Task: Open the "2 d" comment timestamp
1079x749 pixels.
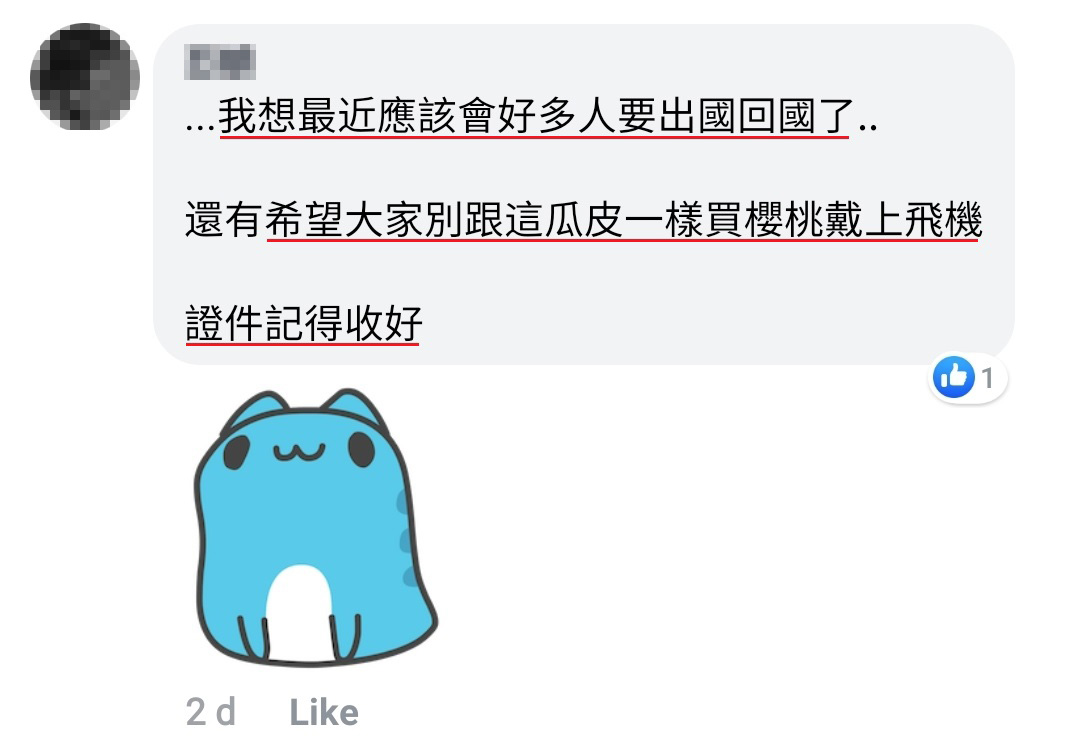Action: click(211, 712)
